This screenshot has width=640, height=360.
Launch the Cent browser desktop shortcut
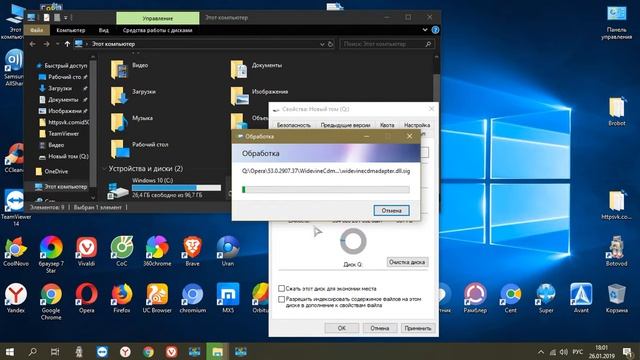click(511, 298)
